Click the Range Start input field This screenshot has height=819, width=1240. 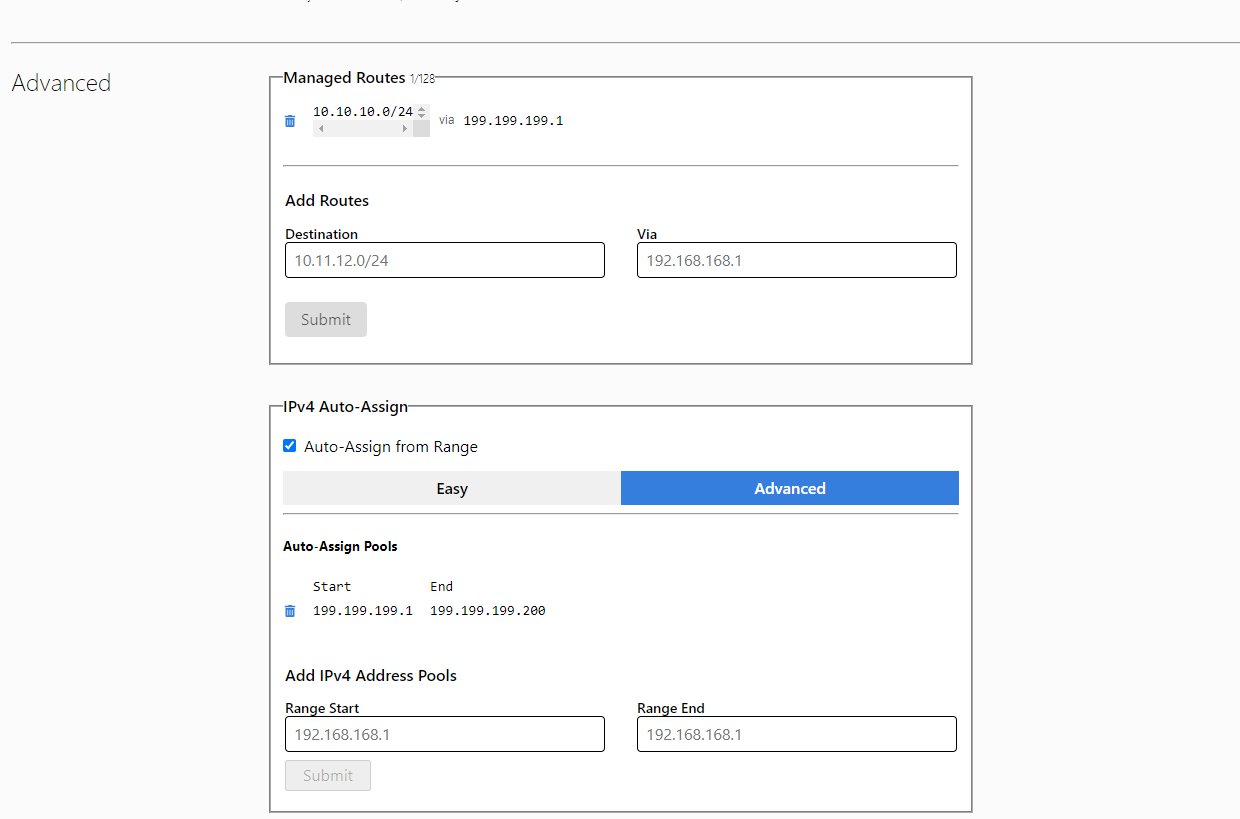tap(445, 734)
